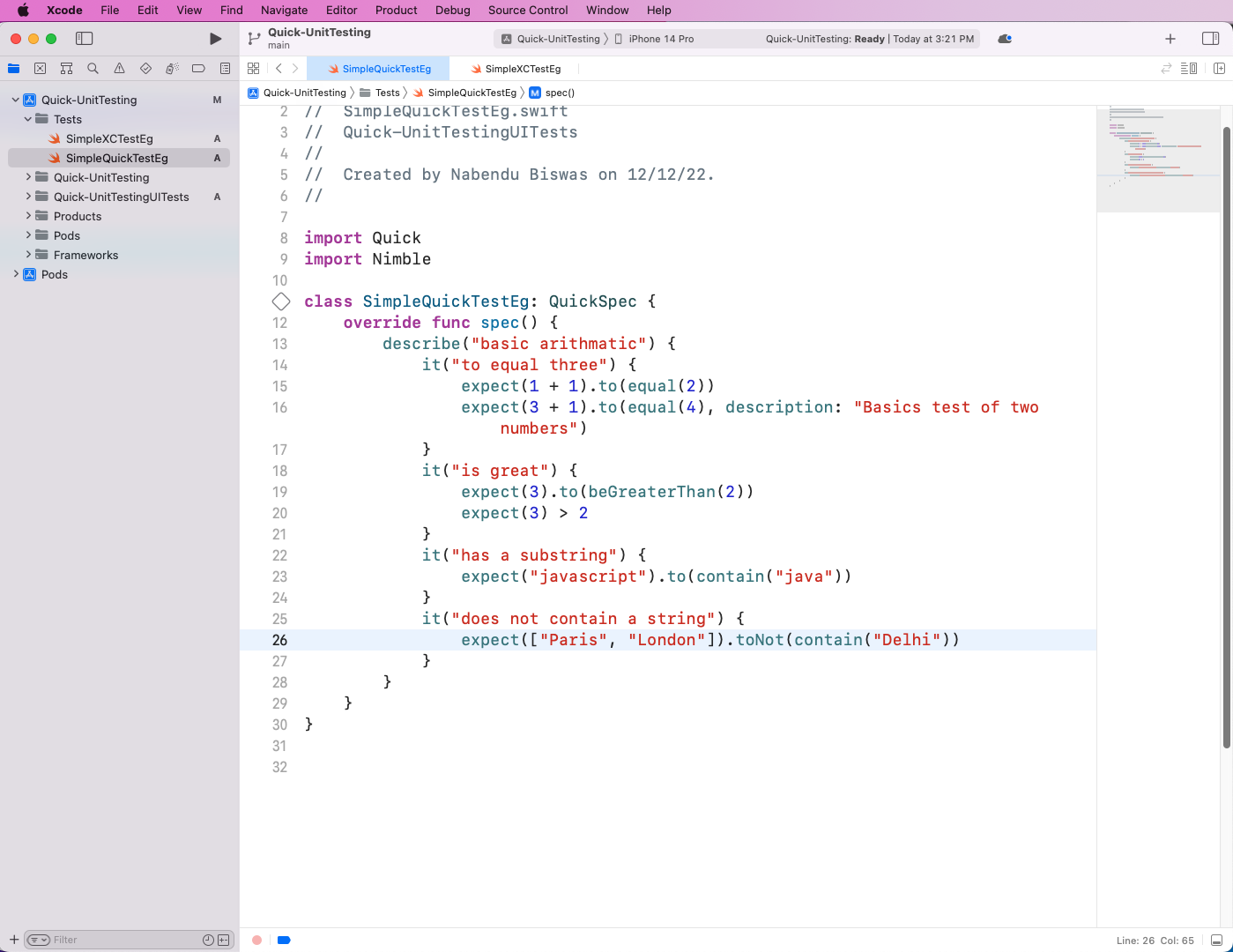Click Tests in the jump bar

click(380, 93)
